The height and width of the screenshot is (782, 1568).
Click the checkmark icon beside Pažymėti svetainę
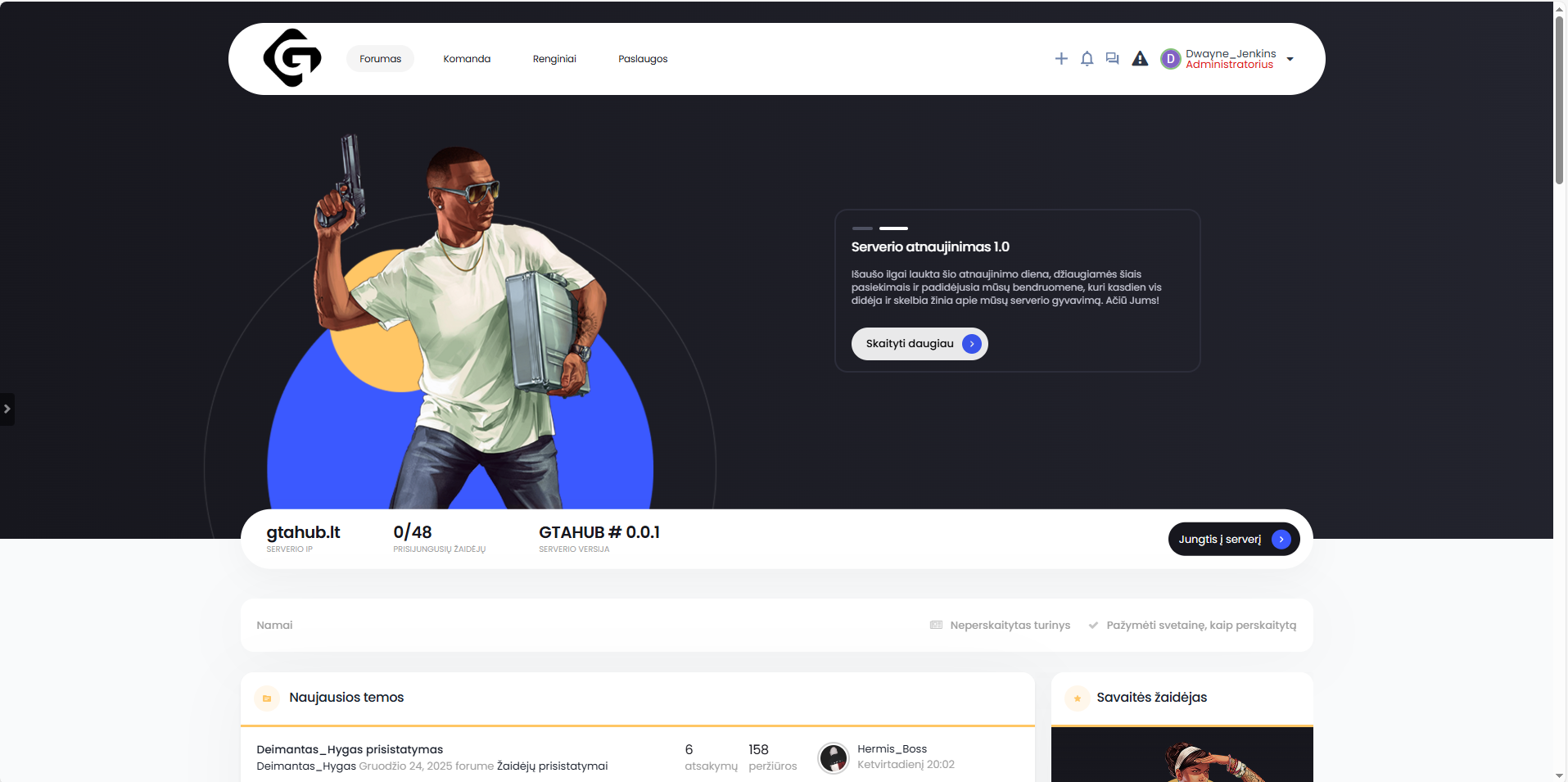[x=1093, y=626]
